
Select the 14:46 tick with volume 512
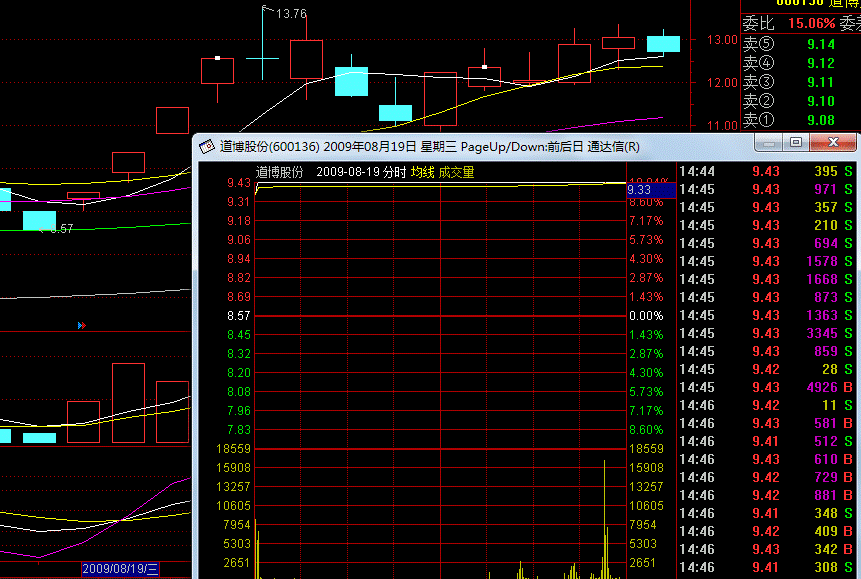(x=767, y=442)
